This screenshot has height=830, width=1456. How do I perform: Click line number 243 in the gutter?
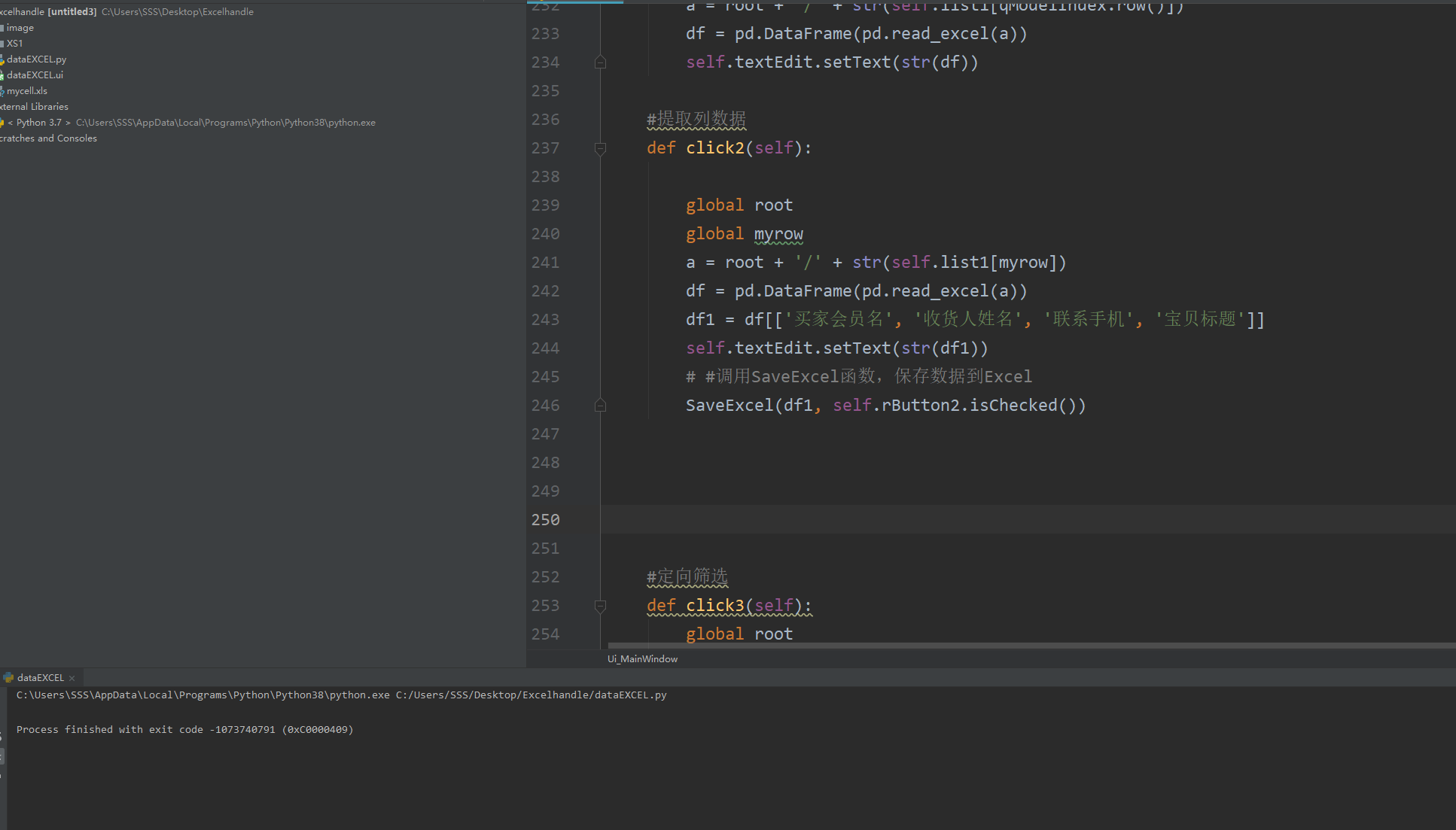click(x=545, y=320)
